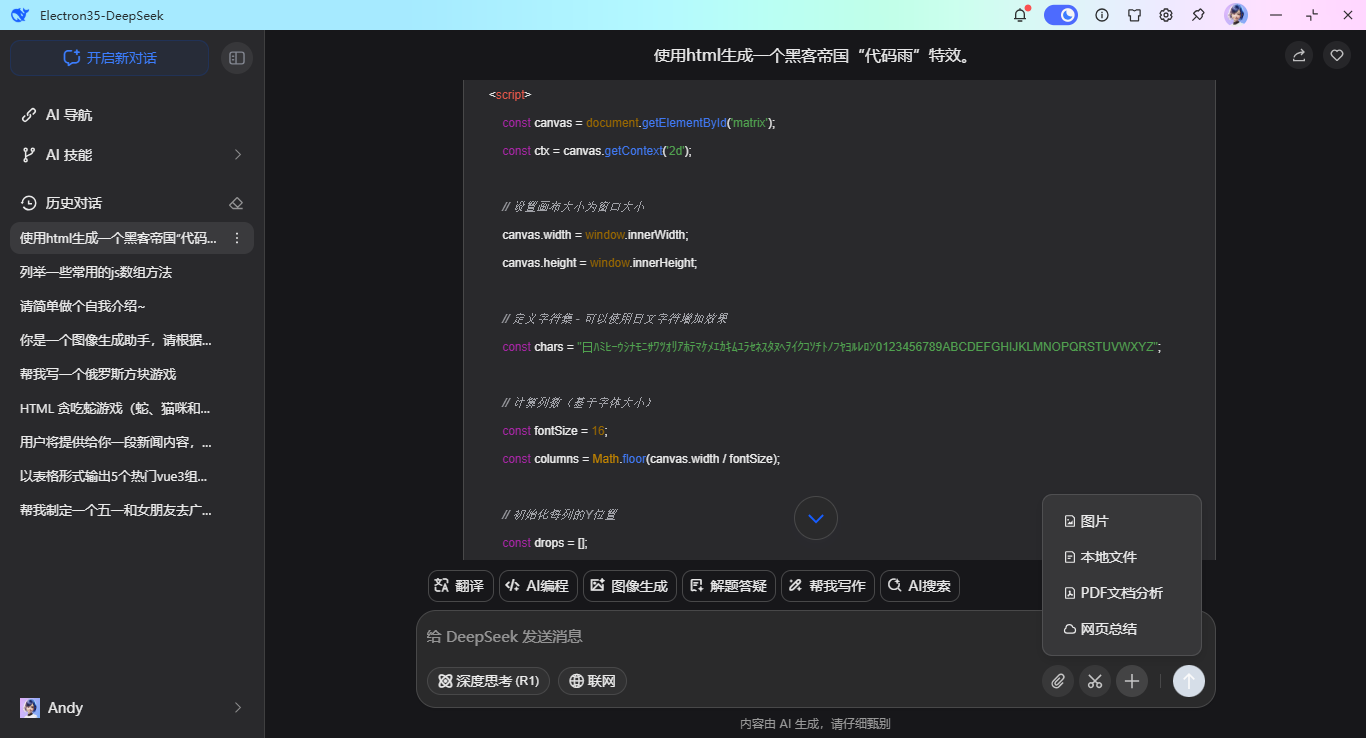Send the message with up-arrow button
Image resolution: width=1366 pixels, height=738 pixels.
coord(1189,681)
